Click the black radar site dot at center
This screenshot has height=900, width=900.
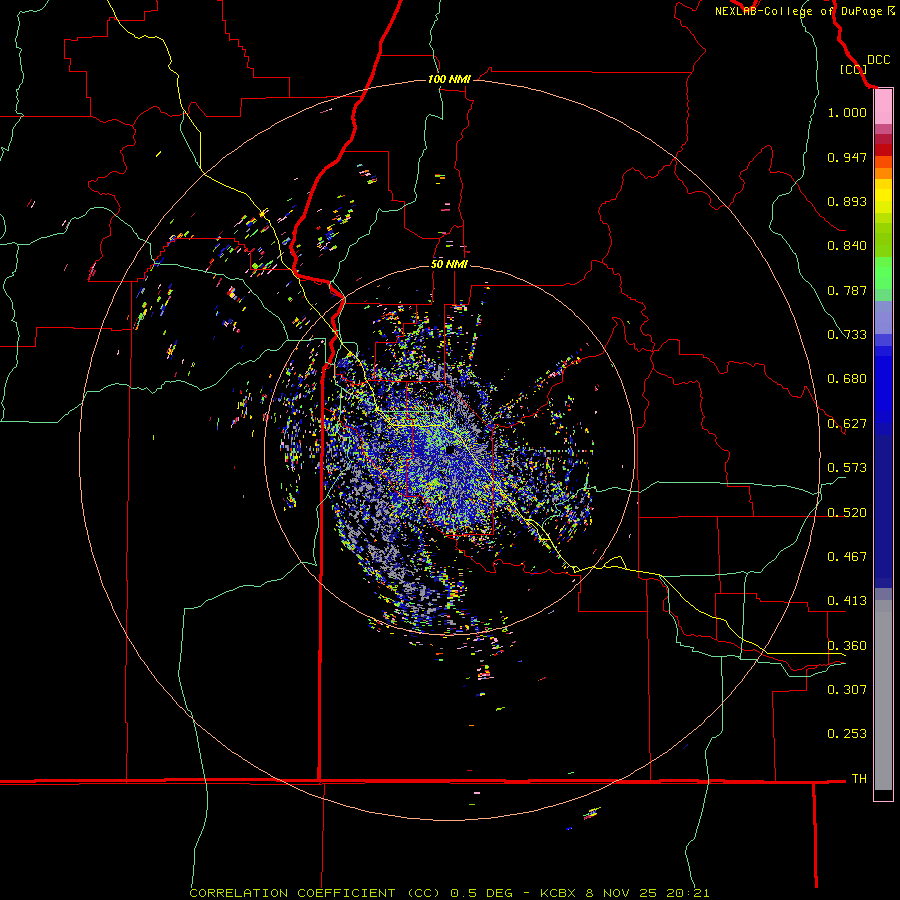(451, 450)
